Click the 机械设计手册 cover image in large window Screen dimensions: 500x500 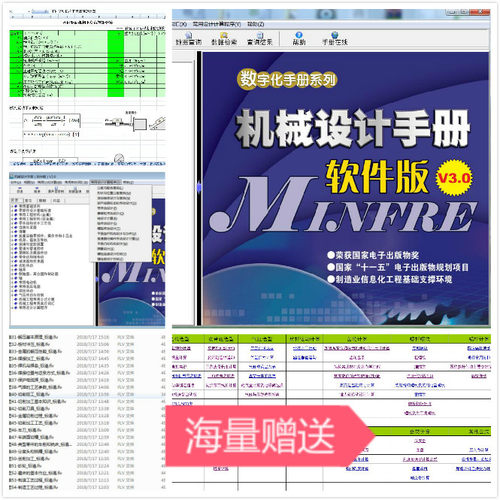[346, 188]
